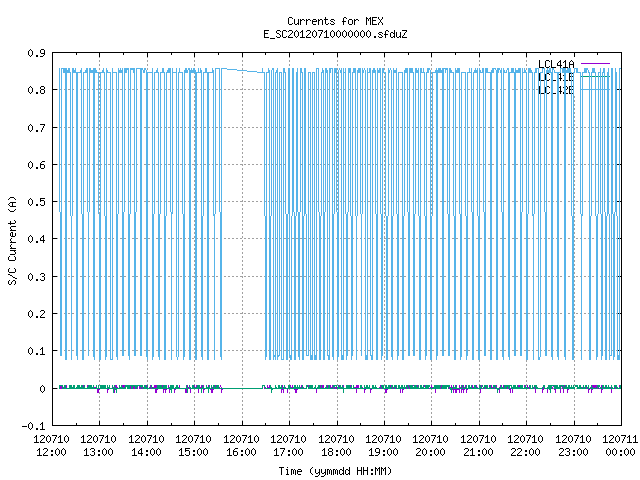Select the file name 'E_SC20120710000000.sfduZ' subtitle

335,34
